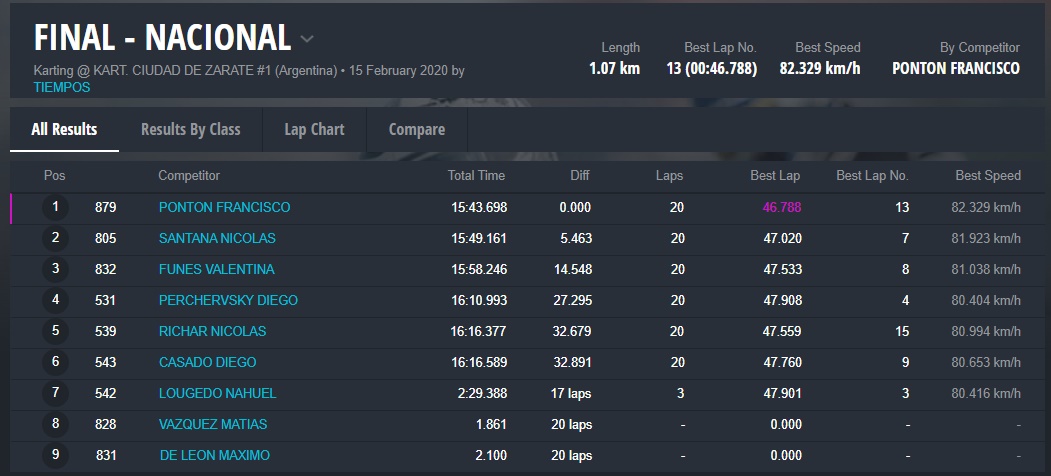
Task: Click VAZQUEZ MATIAS competitor name
Action: click(x=213, y=424)
